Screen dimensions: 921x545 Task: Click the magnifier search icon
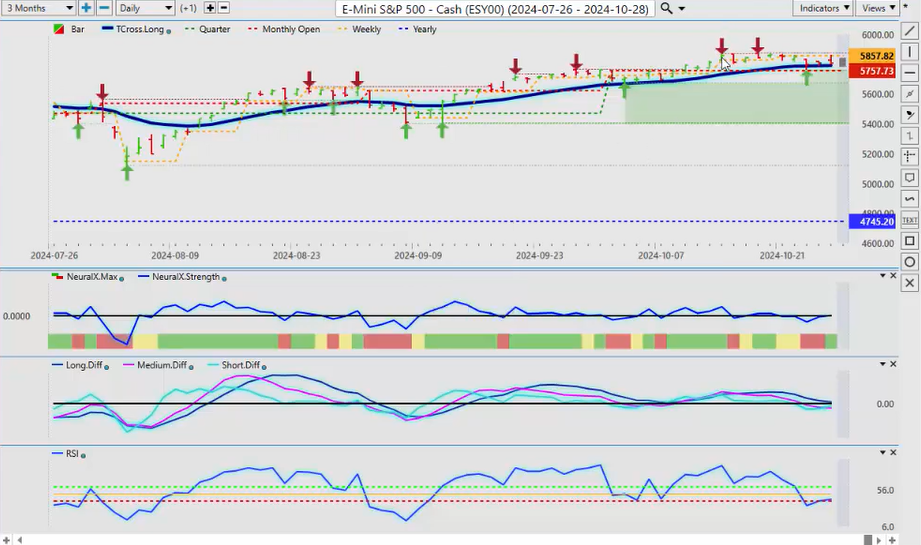[666, 8]
